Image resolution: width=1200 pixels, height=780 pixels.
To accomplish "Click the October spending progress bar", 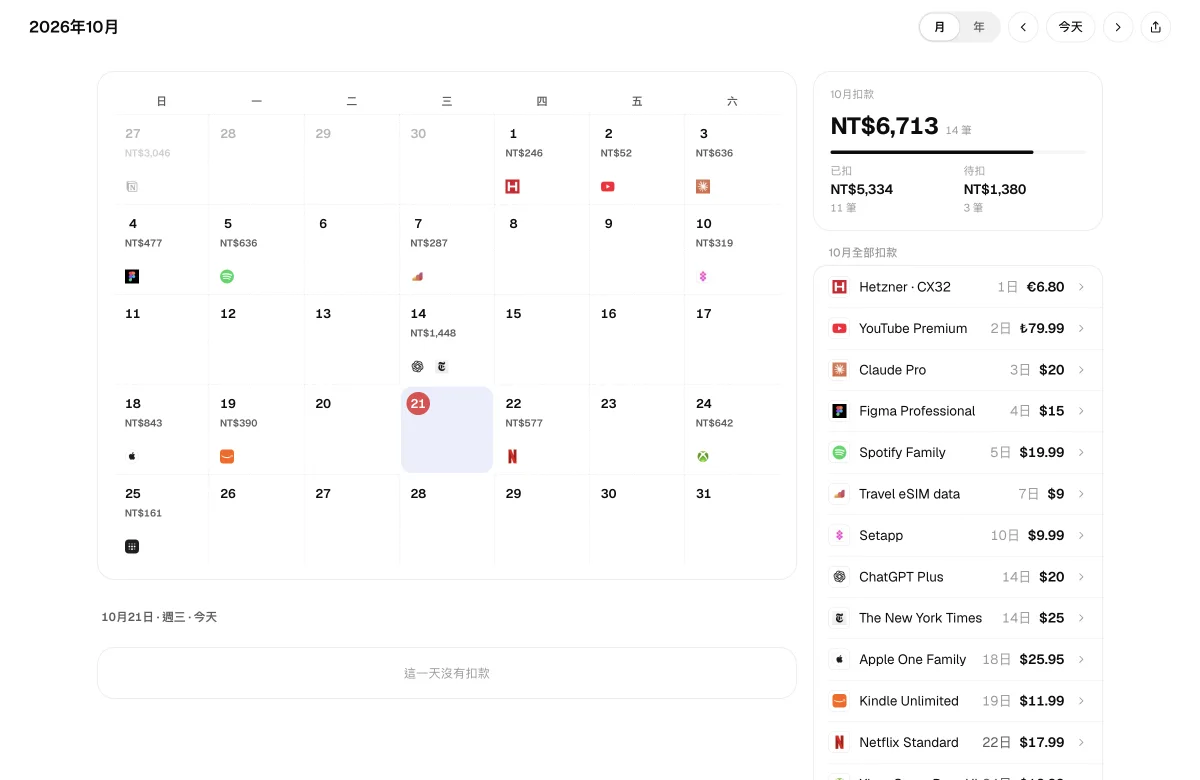I will coord(958,152).
